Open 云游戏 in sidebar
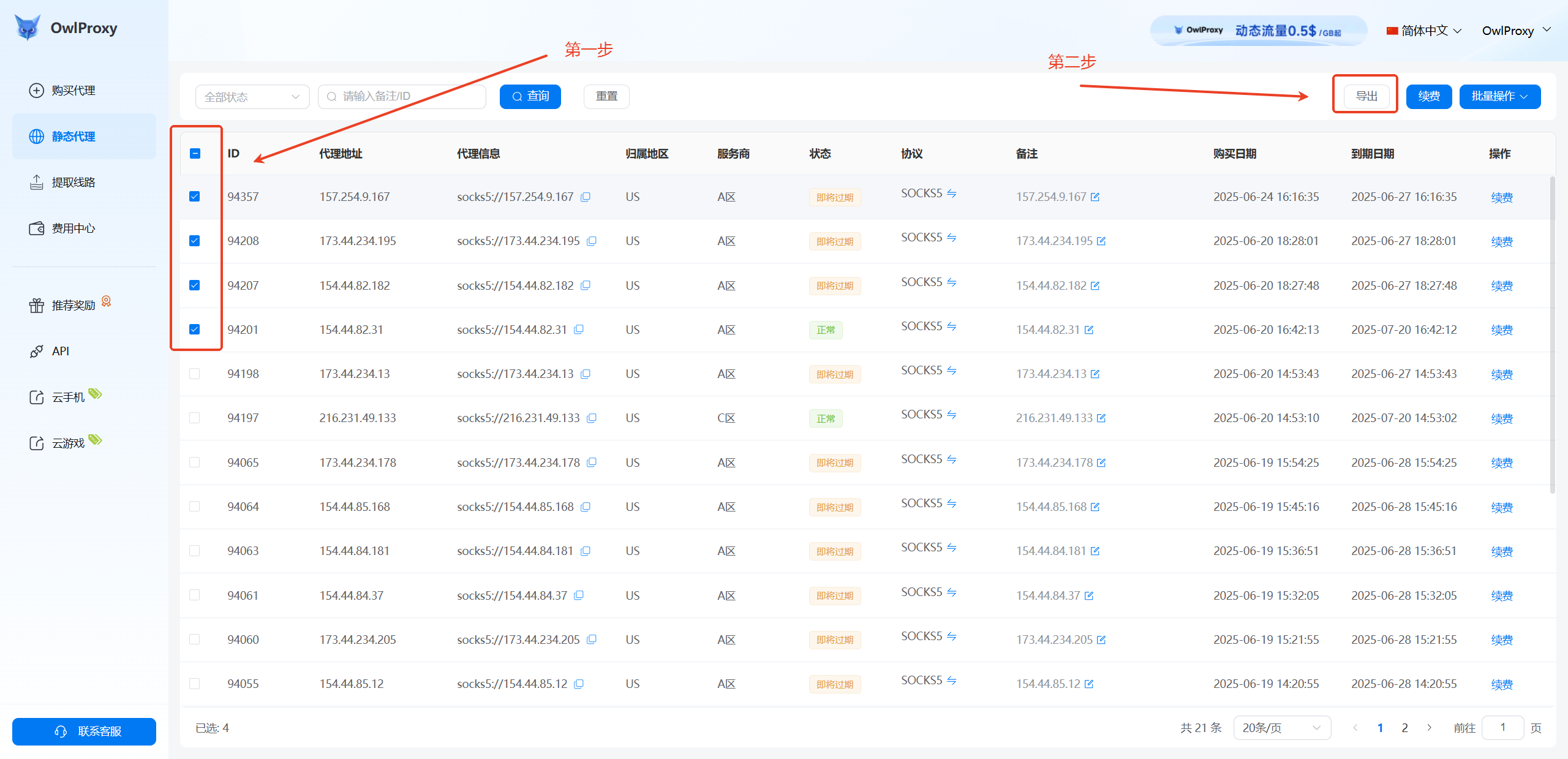1568x759 pixels. pos(84,443)
